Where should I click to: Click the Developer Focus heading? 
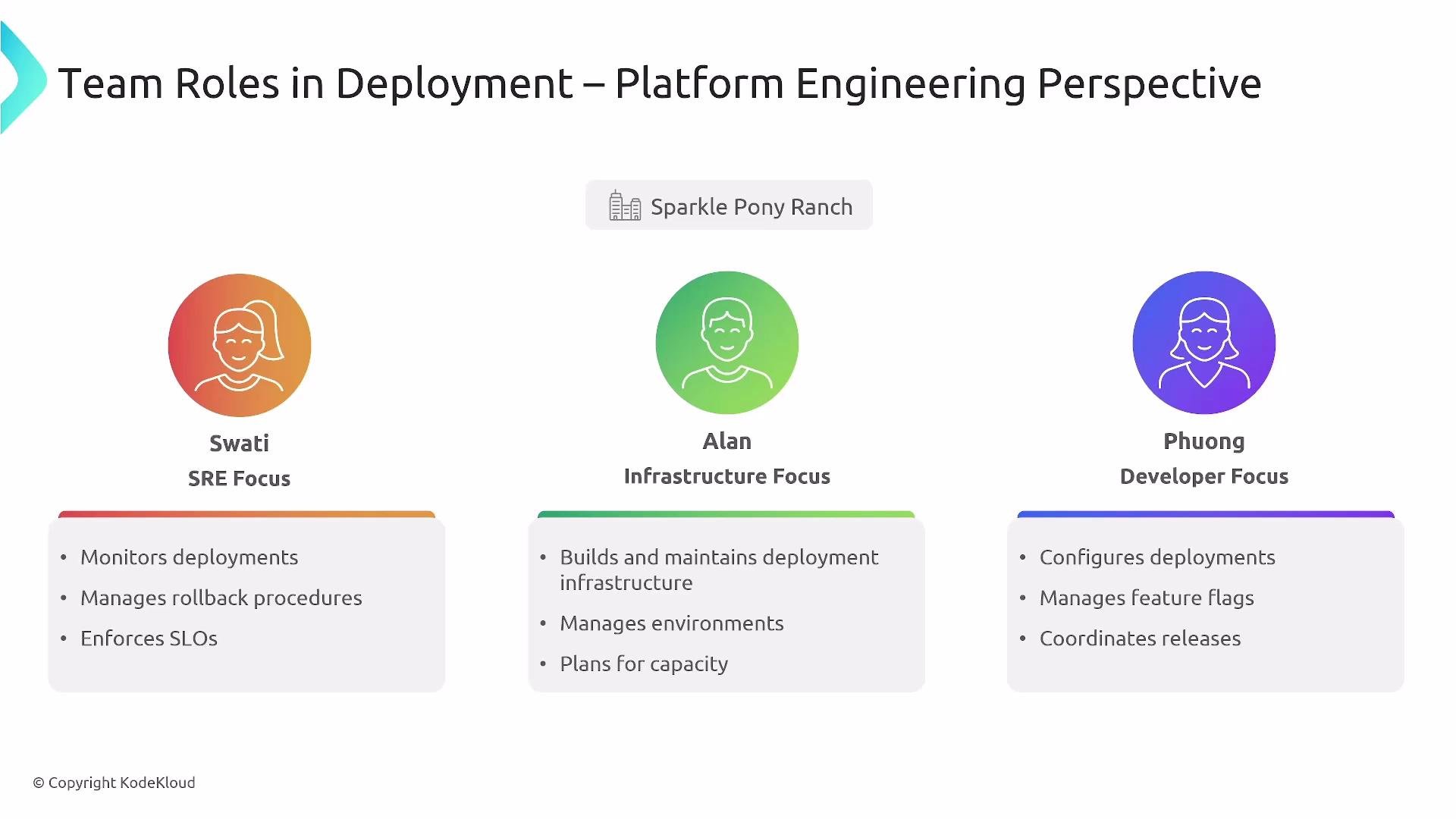click(x=1204, y=476)
